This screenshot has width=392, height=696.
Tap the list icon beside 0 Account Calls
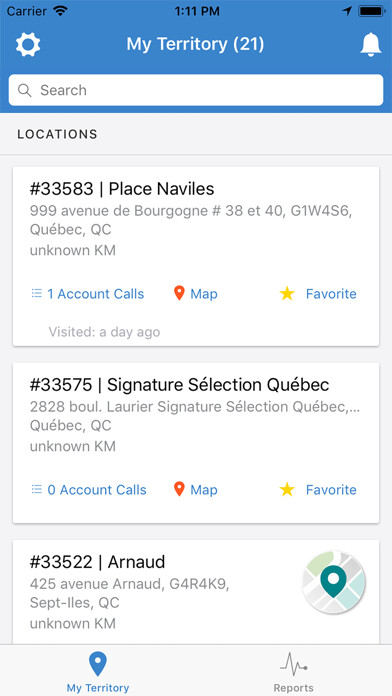click(x=36, y=489)
